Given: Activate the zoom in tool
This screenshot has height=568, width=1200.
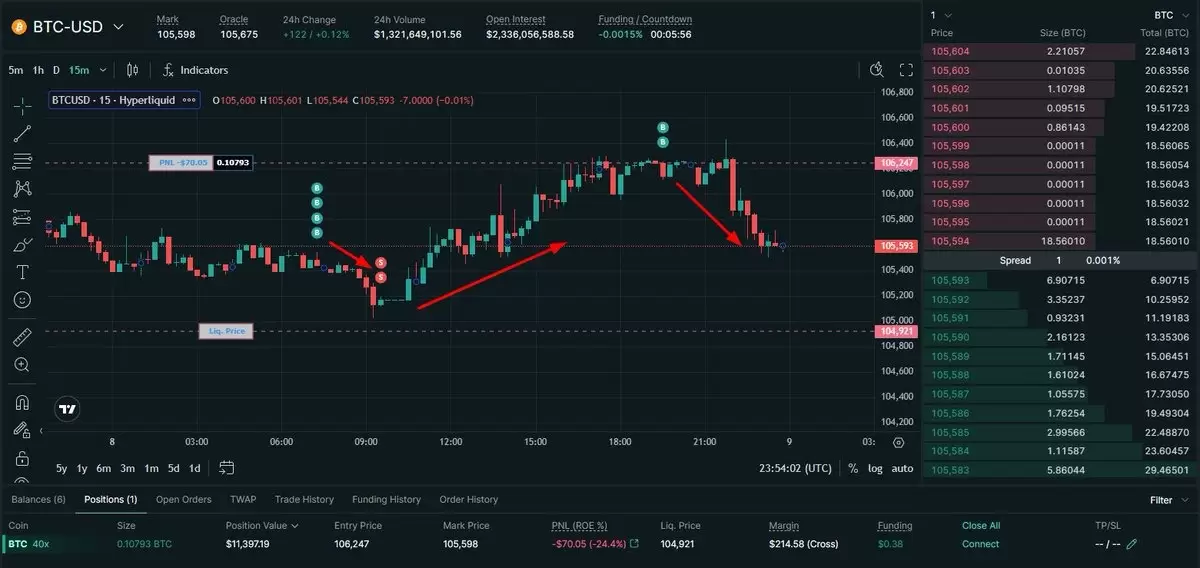Looking at the screenshot, I should (x=22, y=365).
